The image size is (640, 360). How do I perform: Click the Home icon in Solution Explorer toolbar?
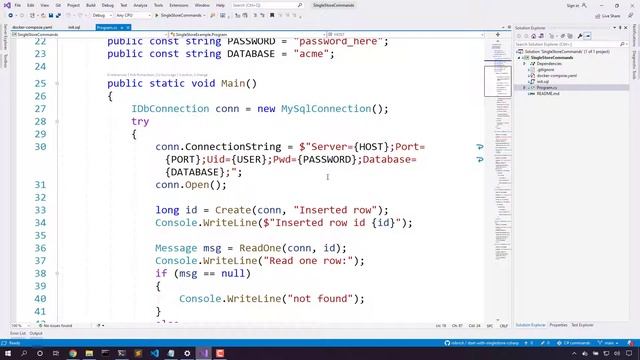(x=533, y=36)
